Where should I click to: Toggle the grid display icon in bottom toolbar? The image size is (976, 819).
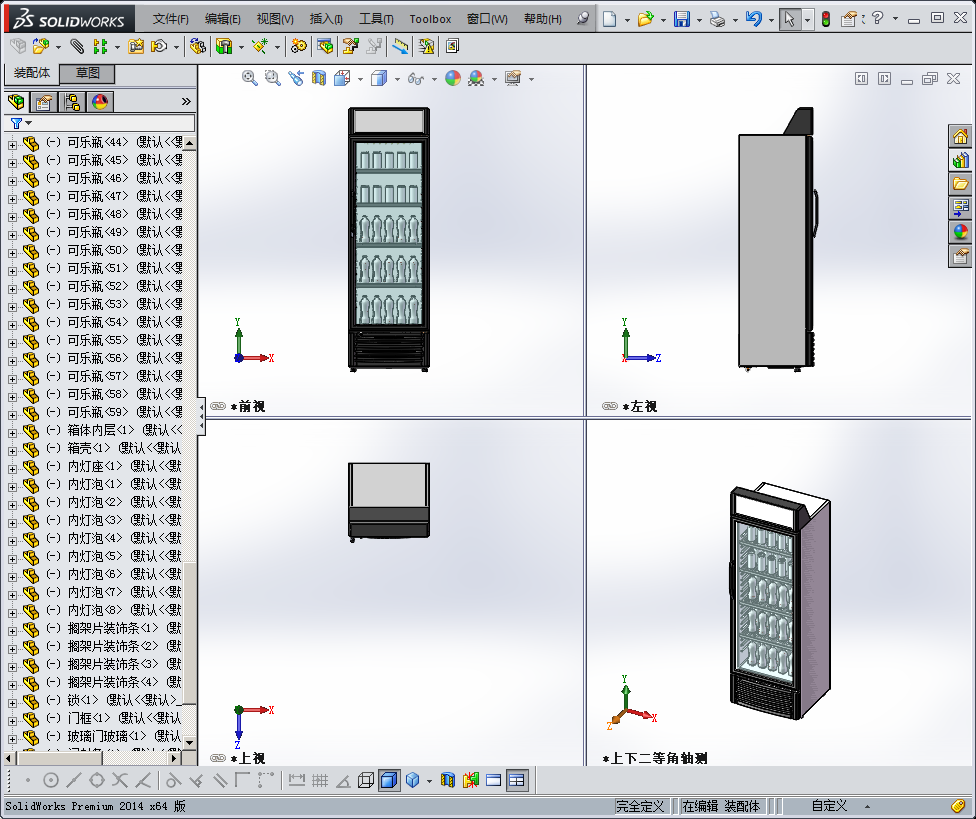(x=320, y=780)
